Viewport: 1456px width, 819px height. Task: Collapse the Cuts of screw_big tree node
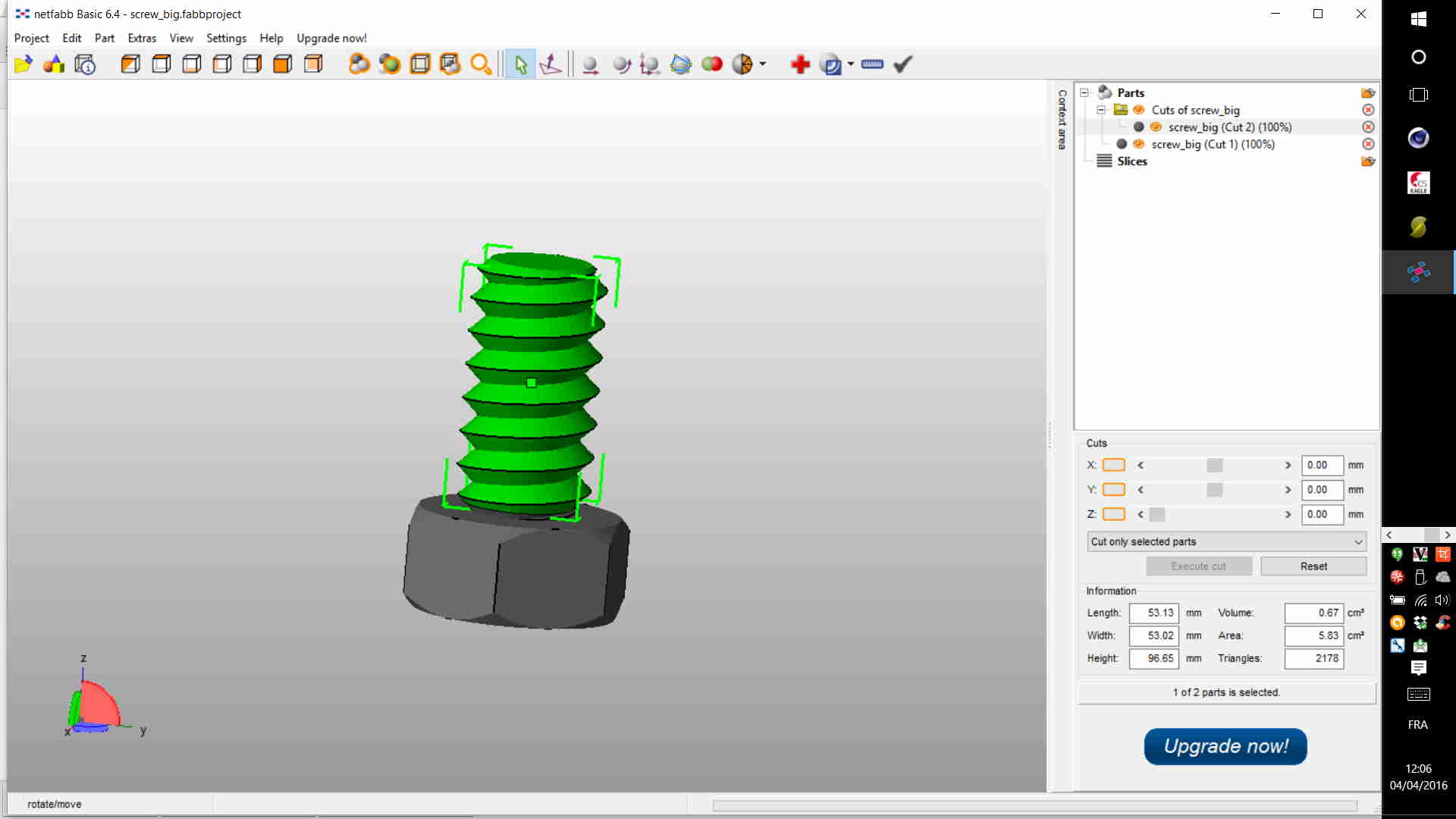coord(1101,110)
